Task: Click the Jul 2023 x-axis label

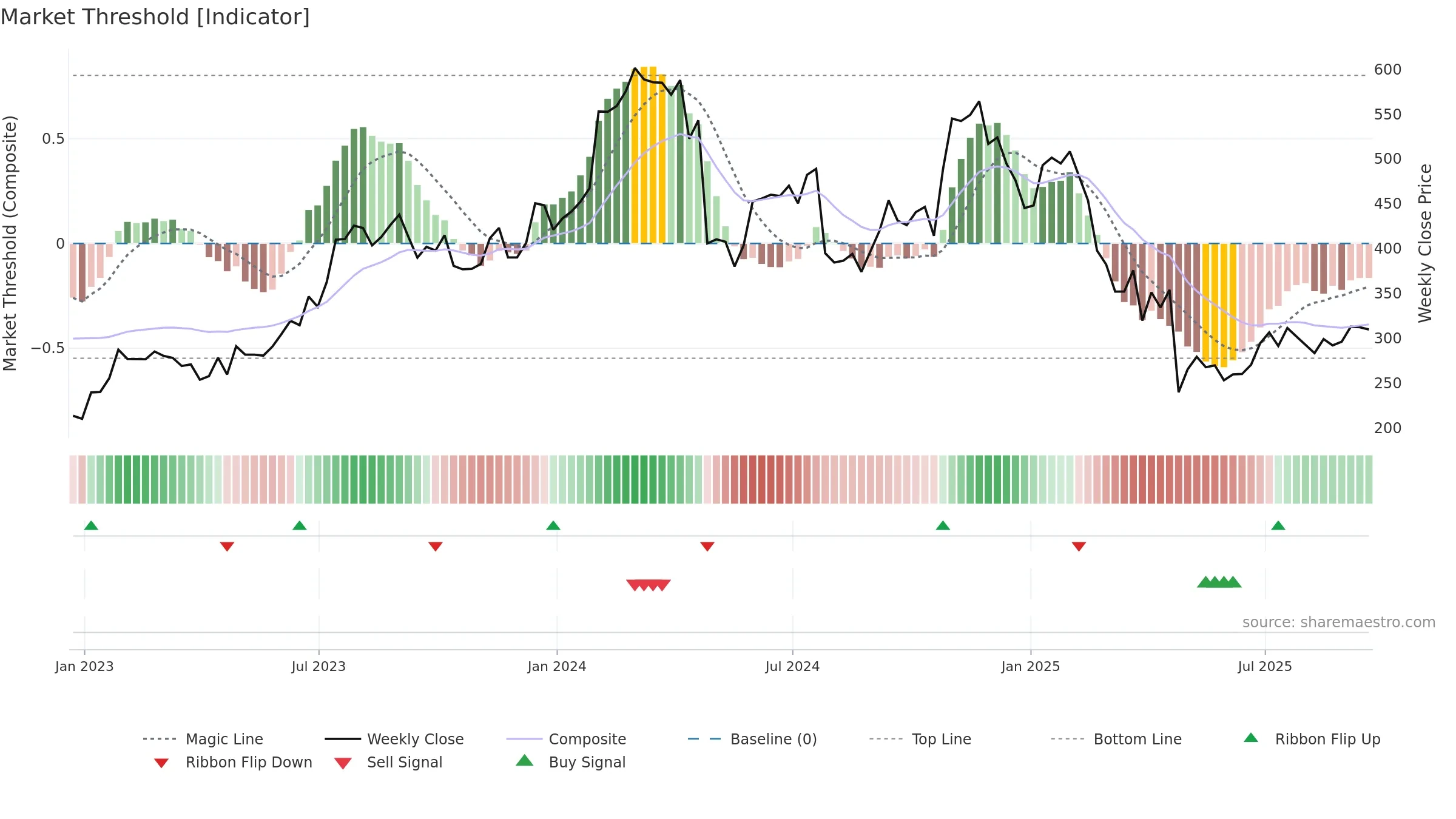Action: pyautogui.click(x=318, y=666)
